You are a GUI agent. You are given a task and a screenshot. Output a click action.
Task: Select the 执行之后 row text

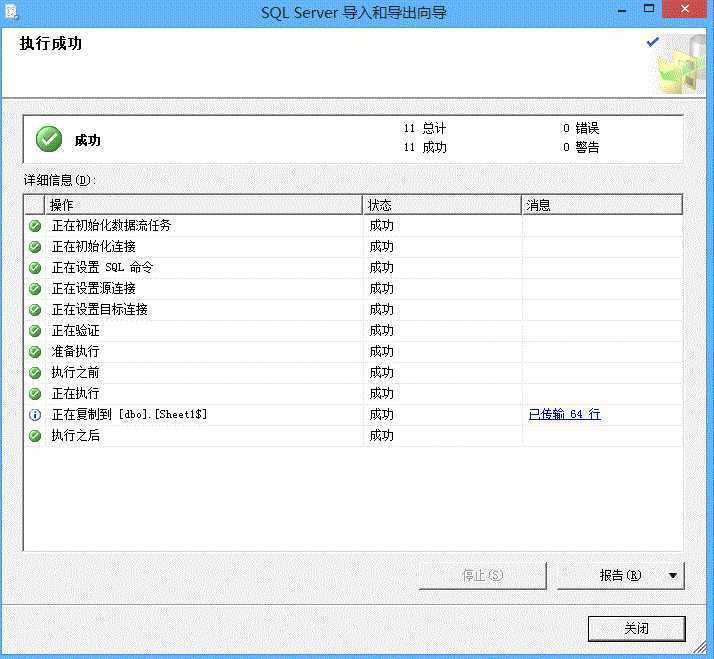pyautogui.click(x=75, y=435)
